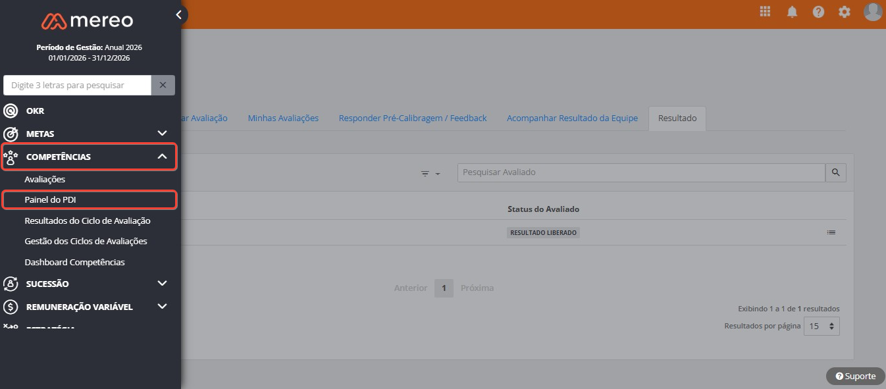886x389 pixels.
Task: Open the row actions list icon
Action: coord(831,232)
